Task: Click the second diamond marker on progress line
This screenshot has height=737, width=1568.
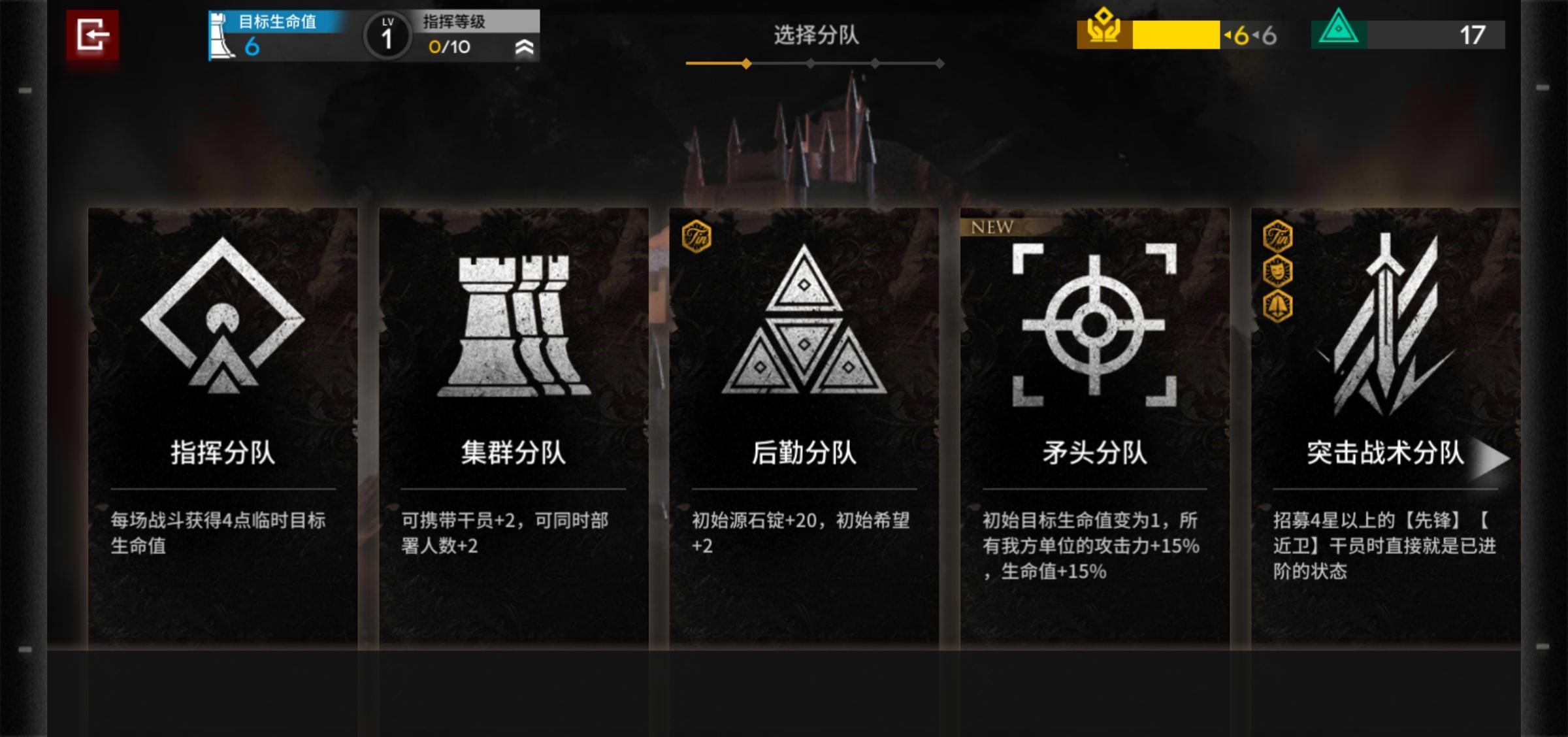Action: (810, 64)
